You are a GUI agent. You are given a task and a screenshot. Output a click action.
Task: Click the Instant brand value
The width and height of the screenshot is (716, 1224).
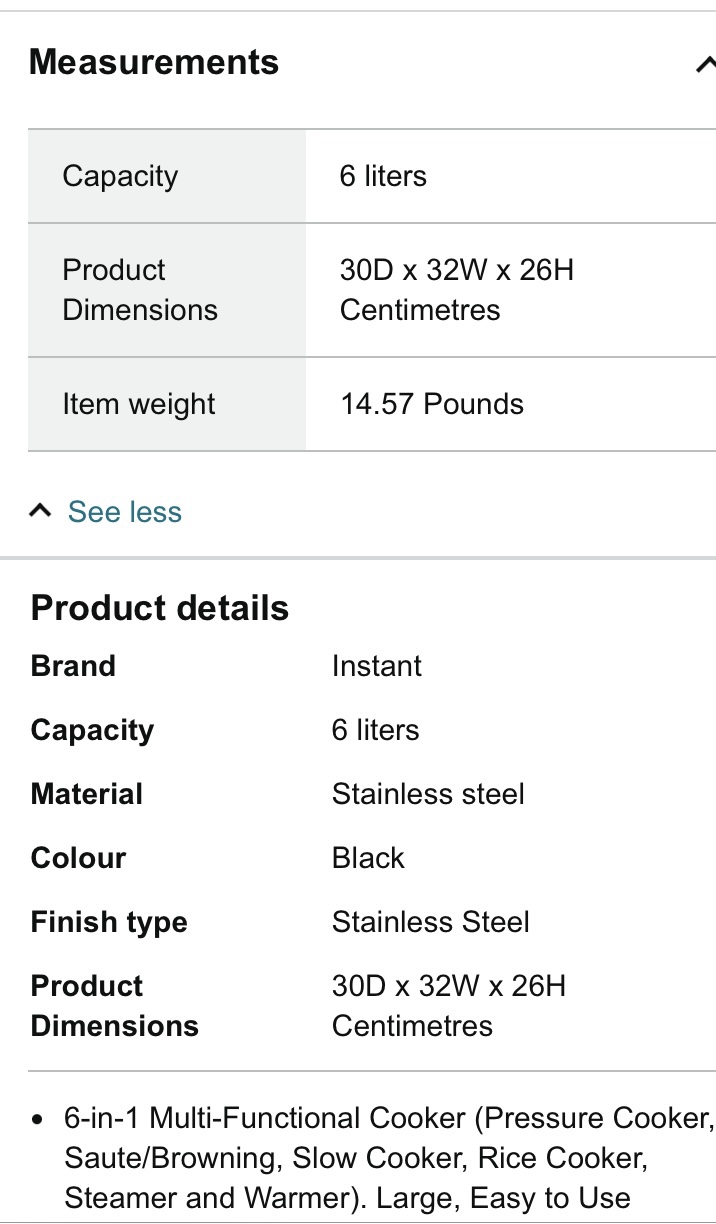[377, 666]
